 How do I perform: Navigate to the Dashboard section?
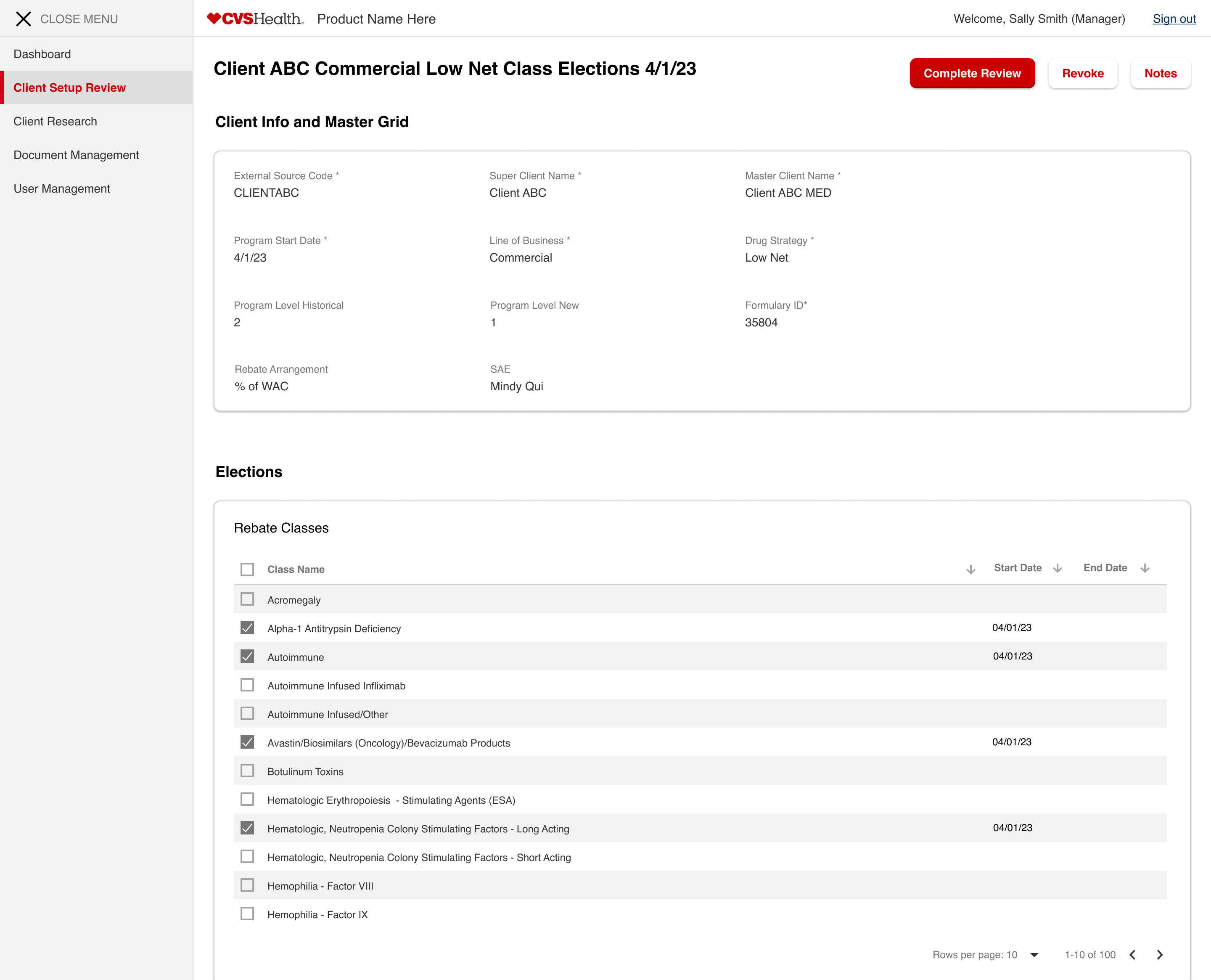point(42,54)
